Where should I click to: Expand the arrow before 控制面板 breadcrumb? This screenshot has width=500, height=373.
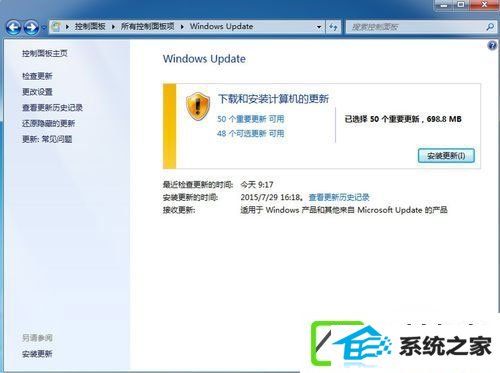point(67,27)
